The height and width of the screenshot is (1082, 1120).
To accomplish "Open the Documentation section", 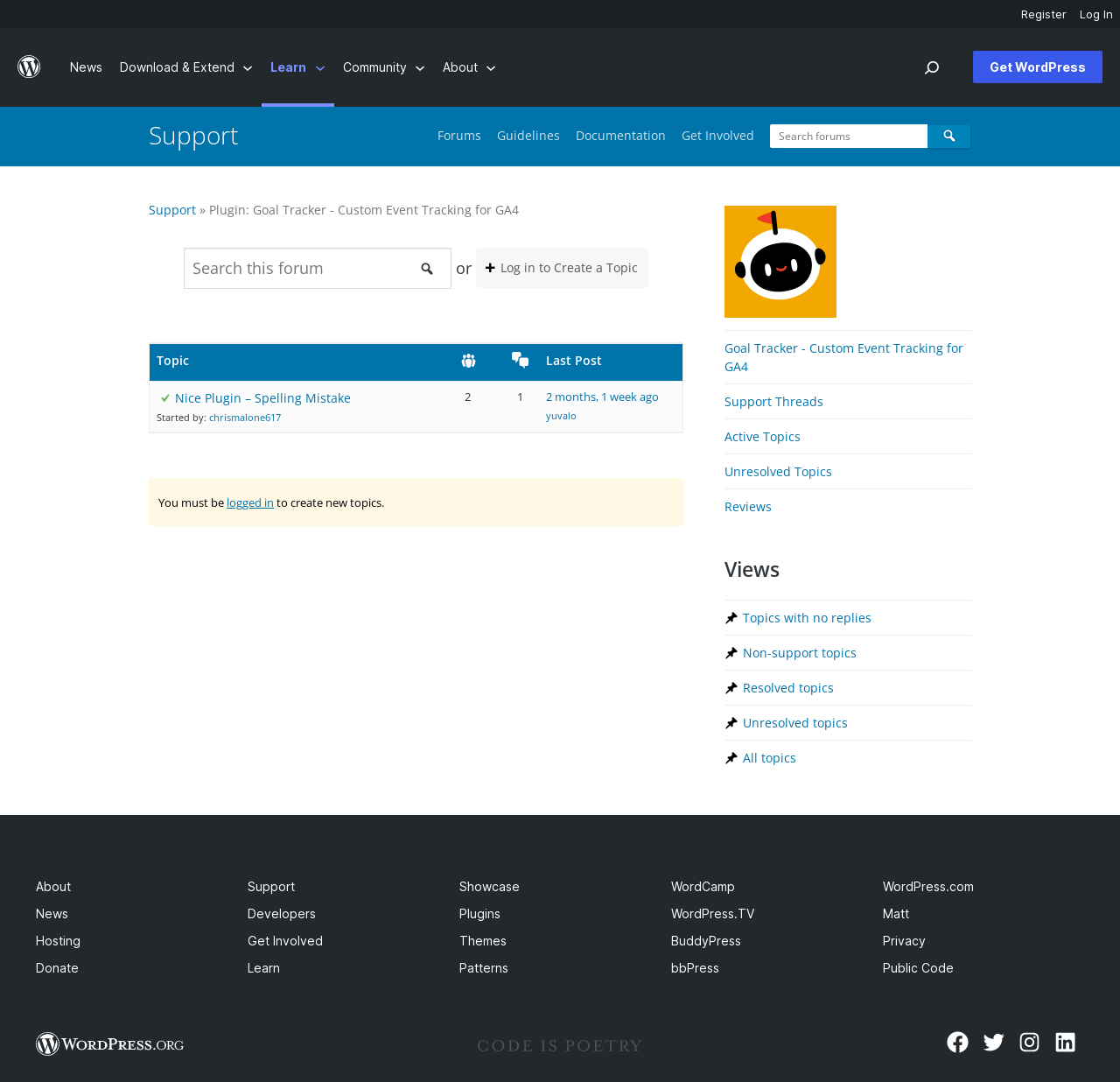I will 620,136.
